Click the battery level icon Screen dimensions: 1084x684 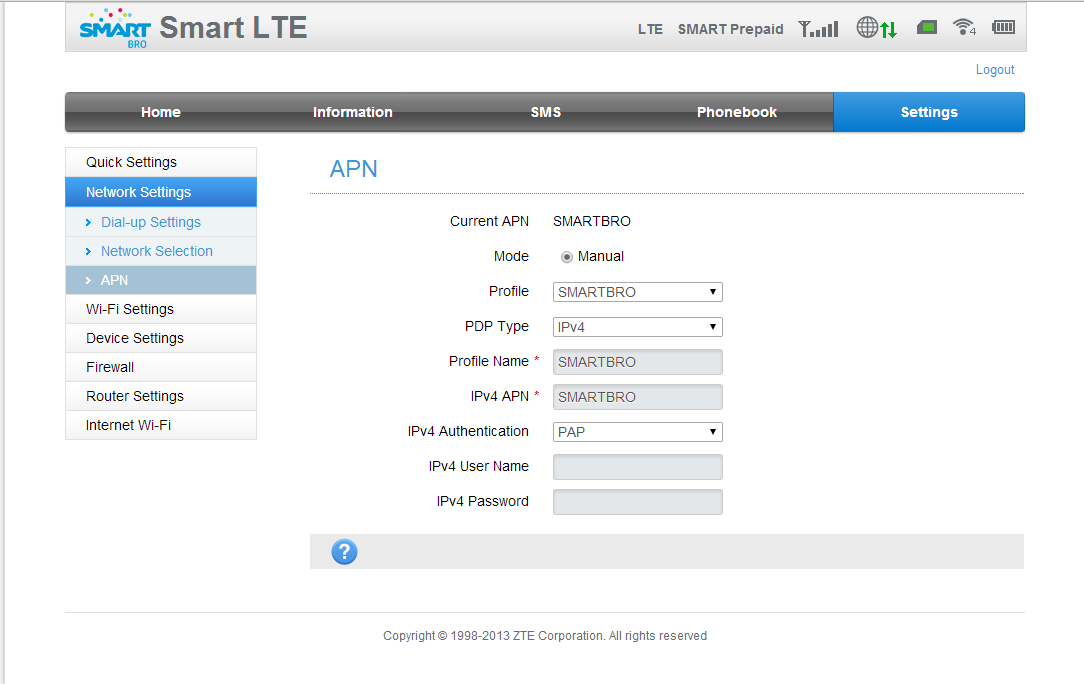[x=1003, y=28]
